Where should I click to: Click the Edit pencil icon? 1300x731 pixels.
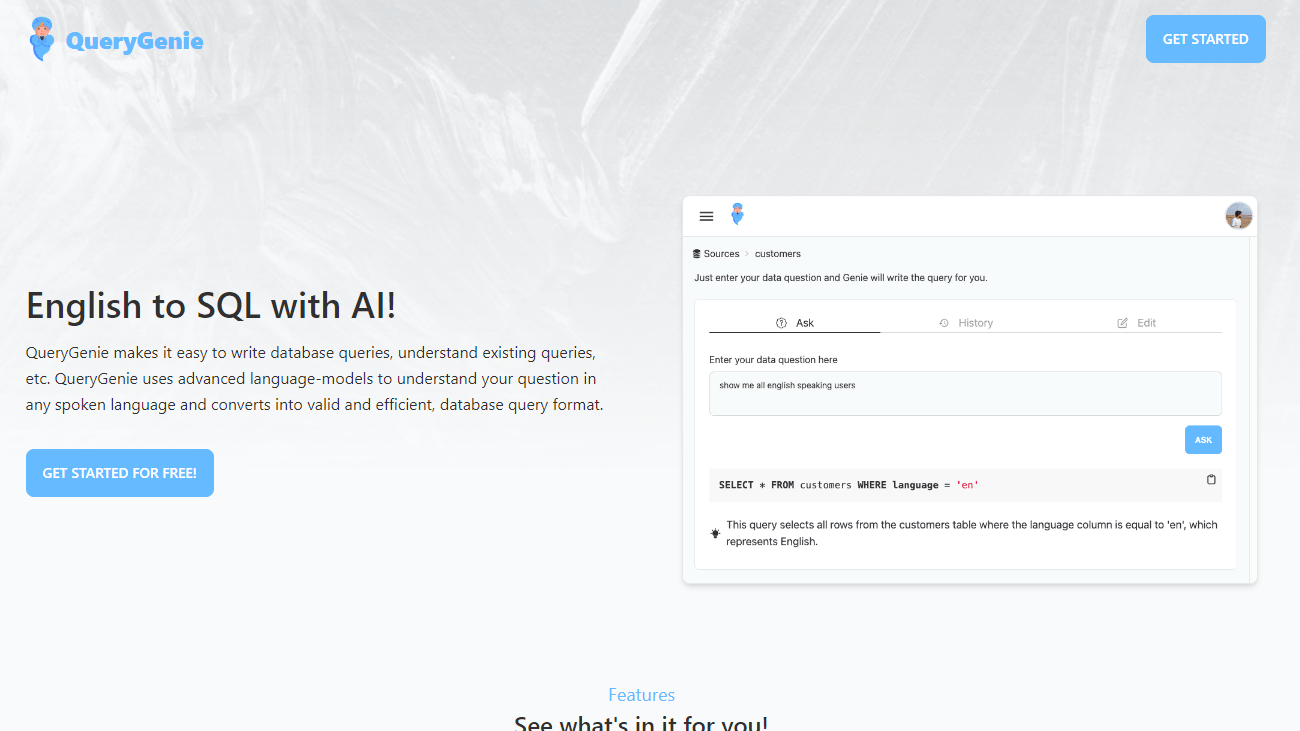pos(1122,323)
